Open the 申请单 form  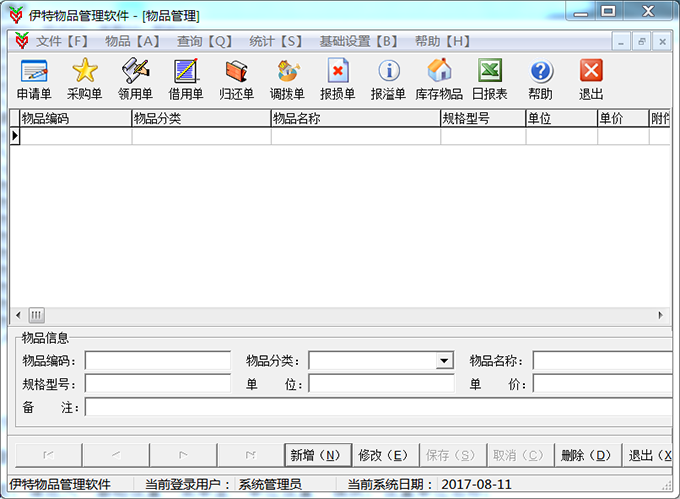click(34, 79)
